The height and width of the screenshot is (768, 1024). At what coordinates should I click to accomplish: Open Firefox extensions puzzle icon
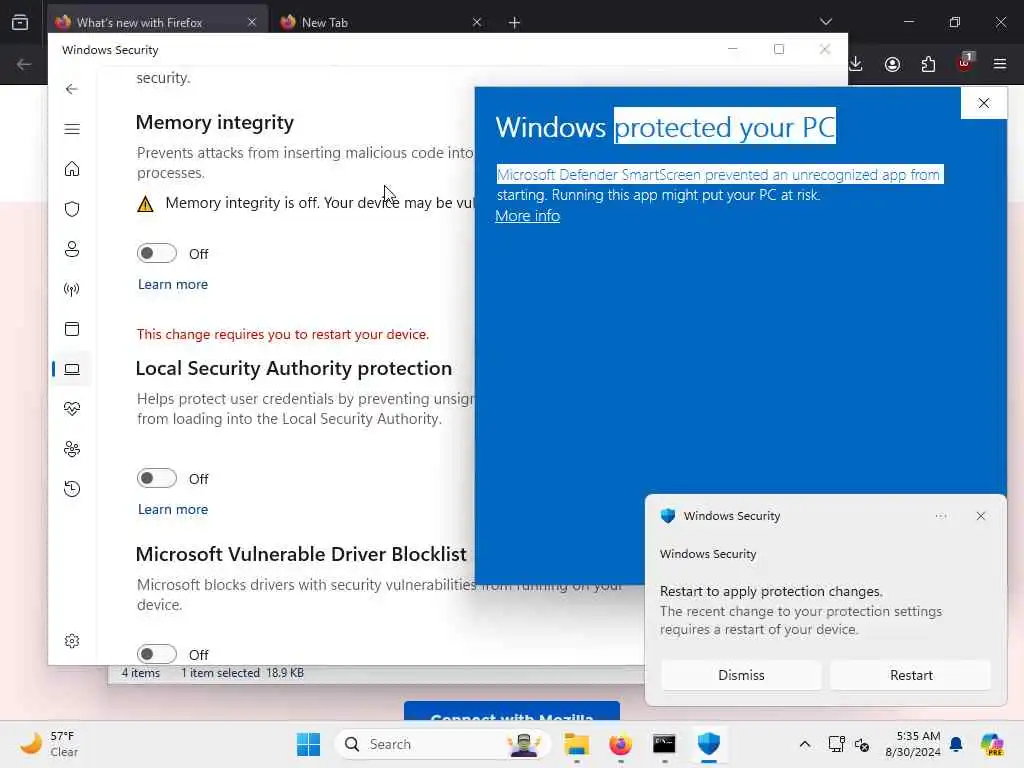coord(928,64)
